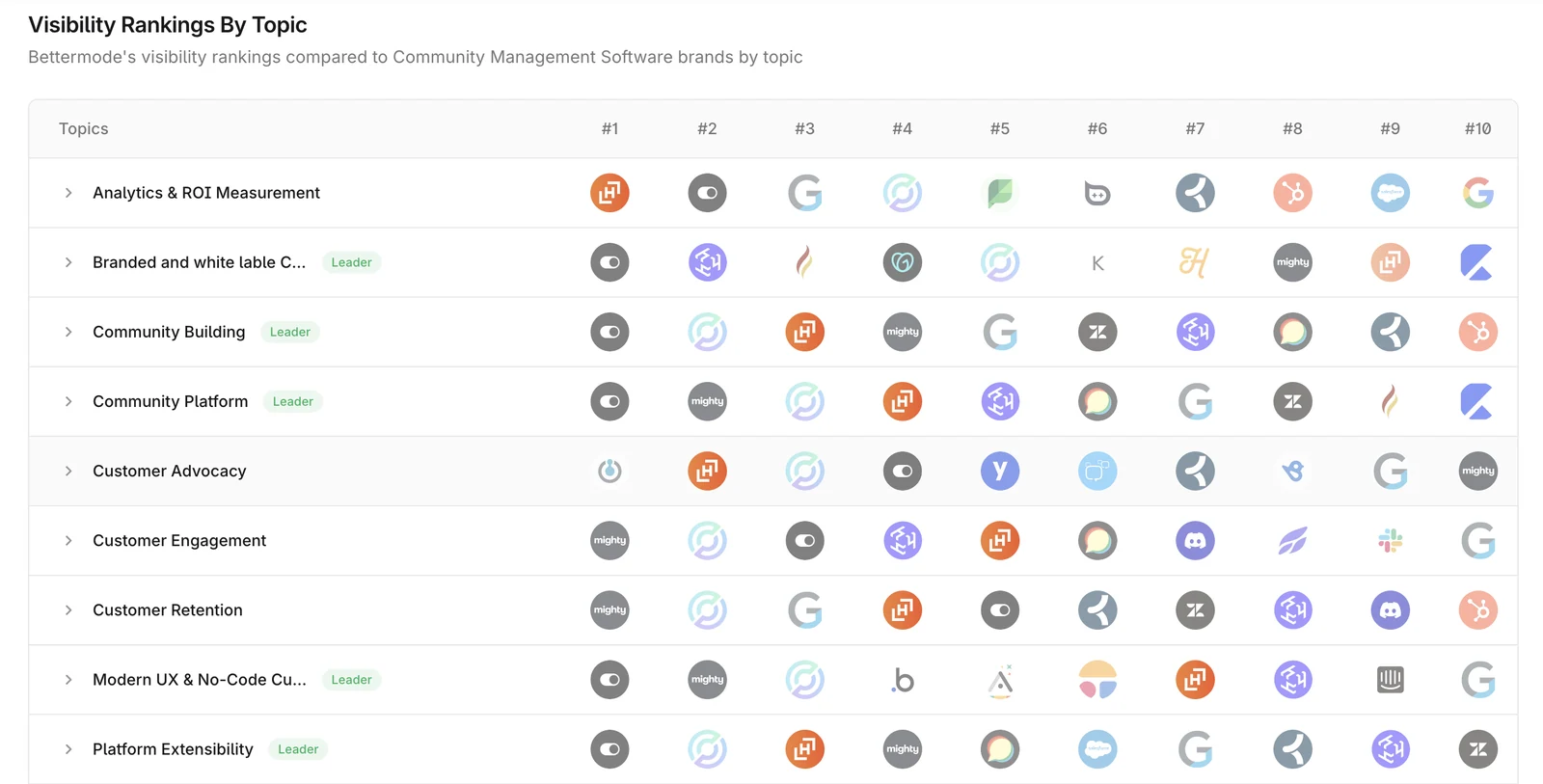Click the blue #10 logo in Branded row
Screen dimensions: 1543x784
tap(1477, 262)
